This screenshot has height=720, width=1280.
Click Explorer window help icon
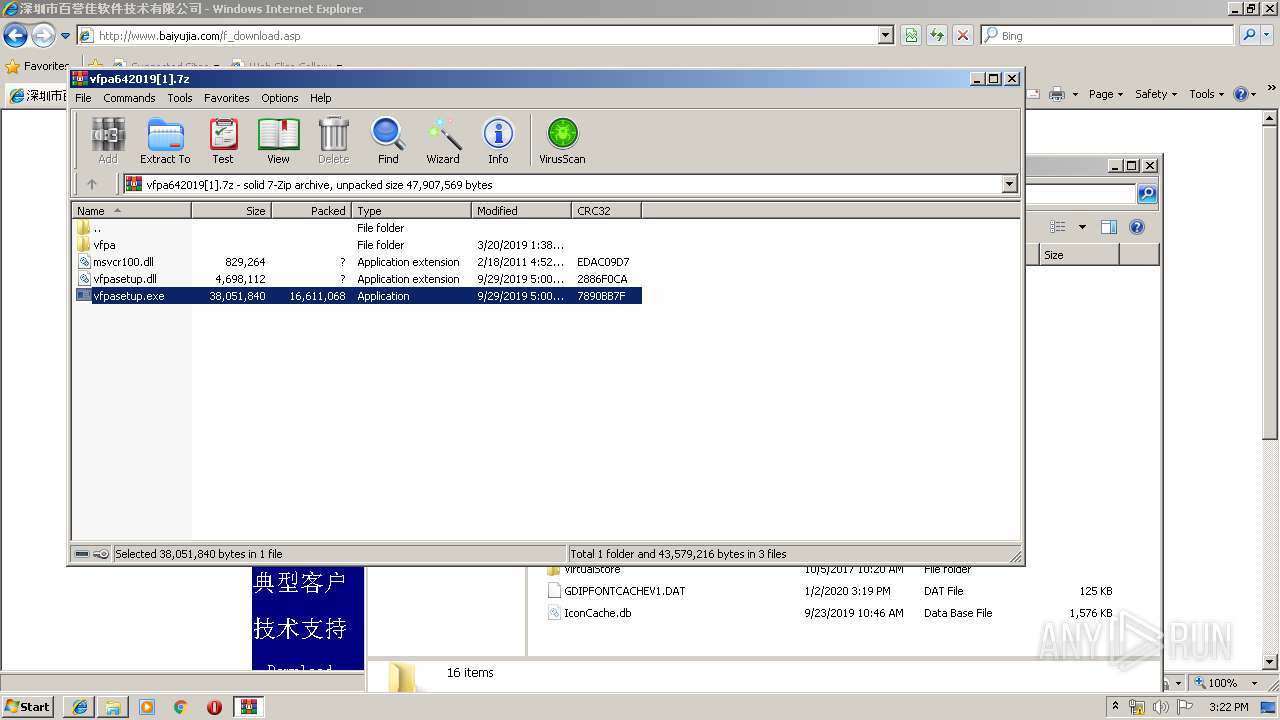click(x=1136, y=227)
